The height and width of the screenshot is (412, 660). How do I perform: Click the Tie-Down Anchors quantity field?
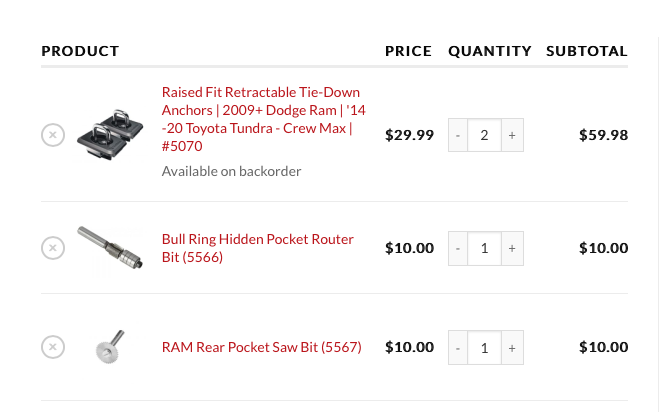[484, 135]
